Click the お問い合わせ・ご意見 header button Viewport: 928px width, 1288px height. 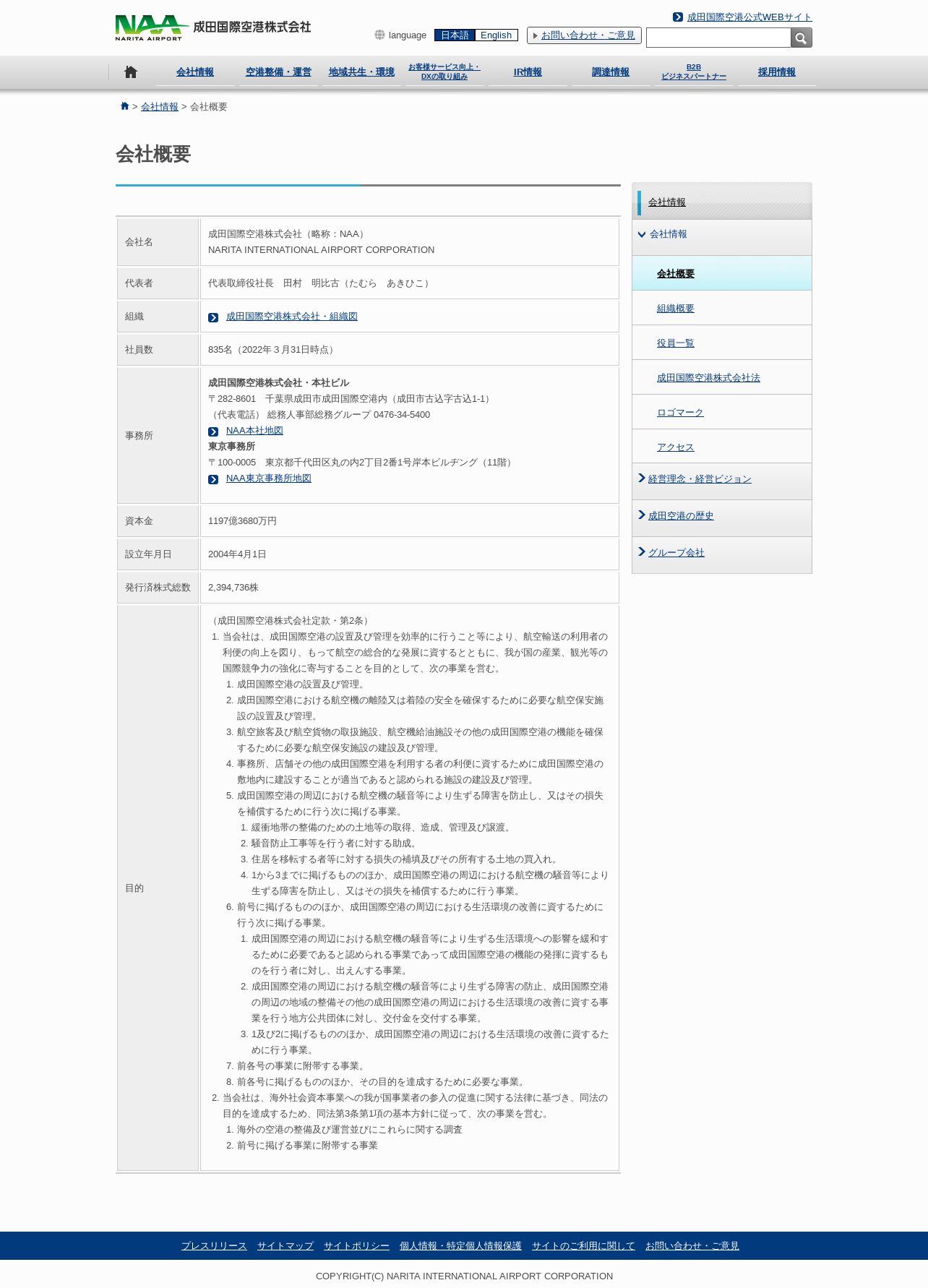tap(584, 35)
